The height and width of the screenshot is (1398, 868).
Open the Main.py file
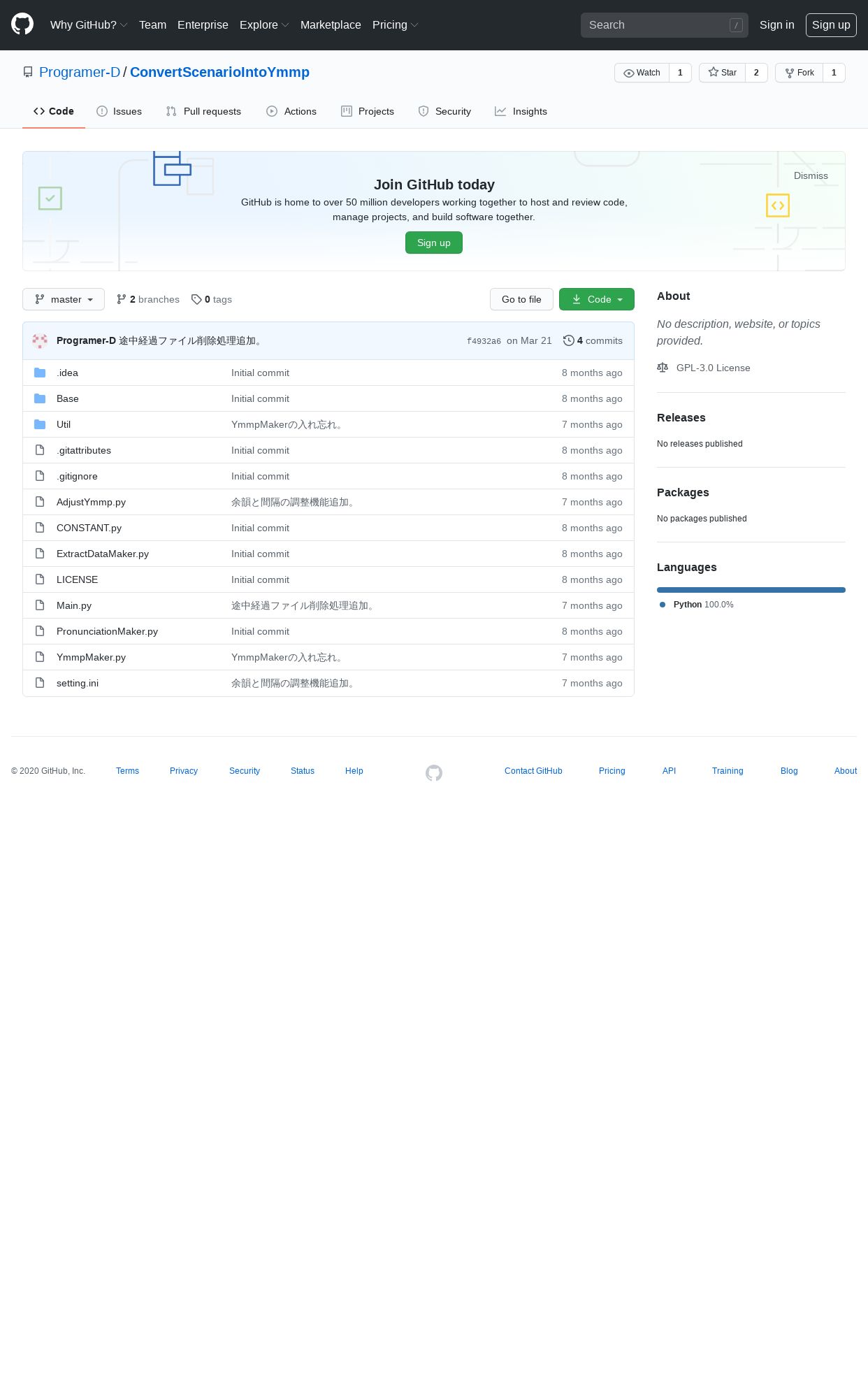click(x=74, y=605)
